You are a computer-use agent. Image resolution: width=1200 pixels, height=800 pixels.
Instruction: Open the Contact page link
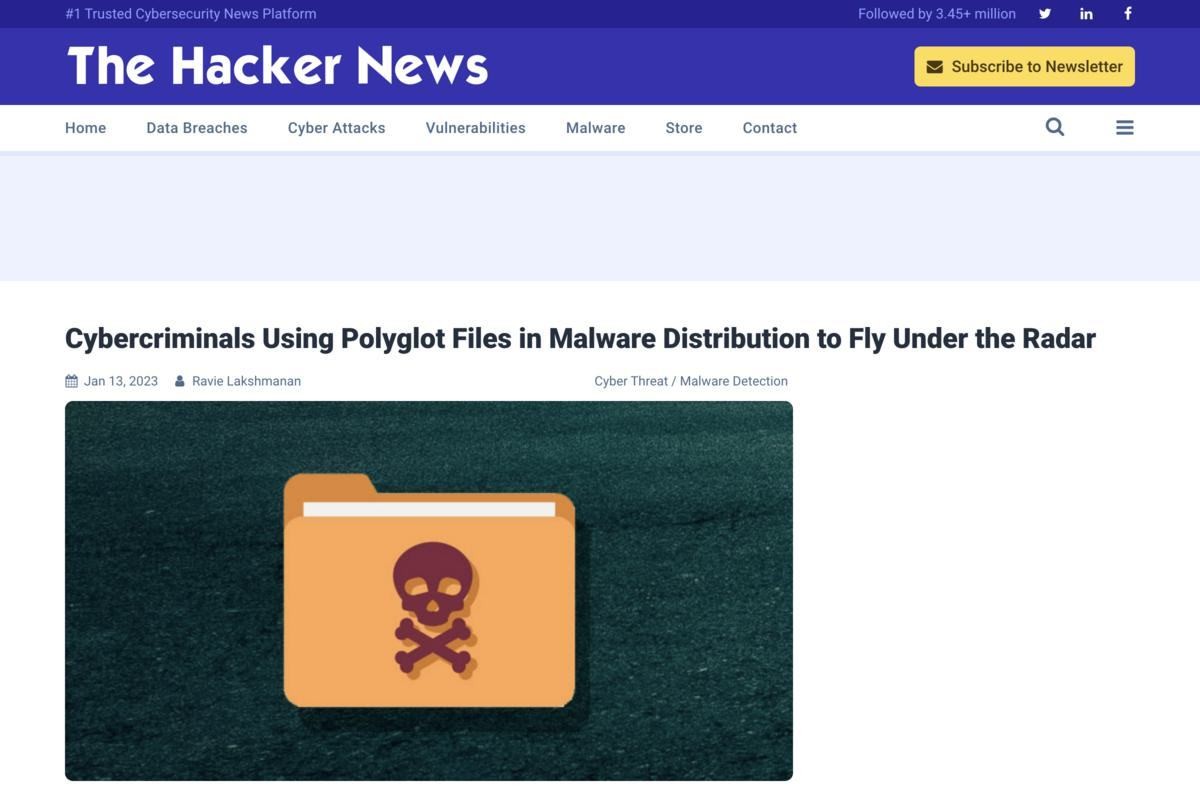pyautogui.click(x=770, y=128)
